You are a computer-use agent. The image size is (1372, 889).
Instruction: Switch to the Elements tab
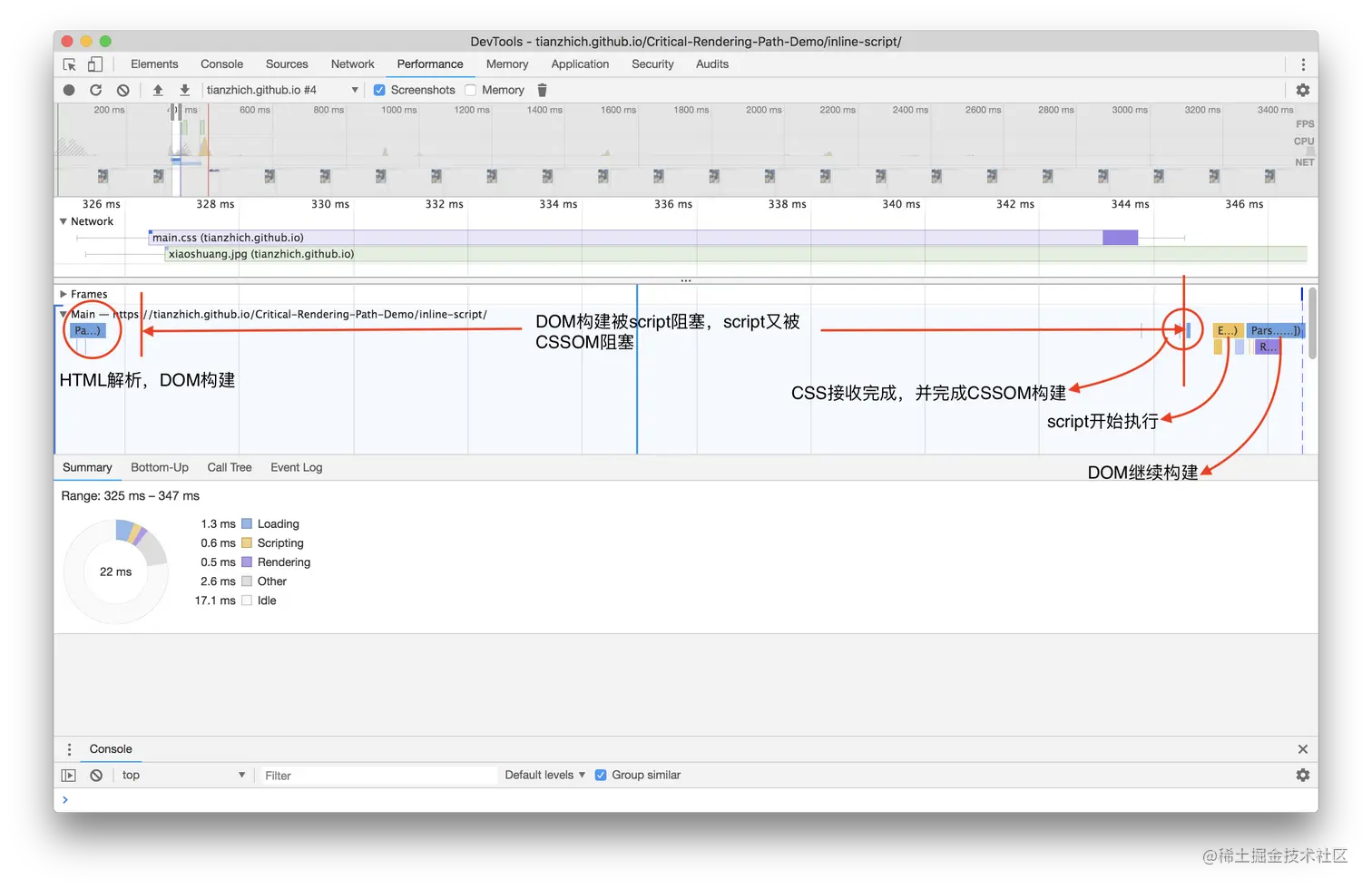pyautogui.click(x=154, y=64)
